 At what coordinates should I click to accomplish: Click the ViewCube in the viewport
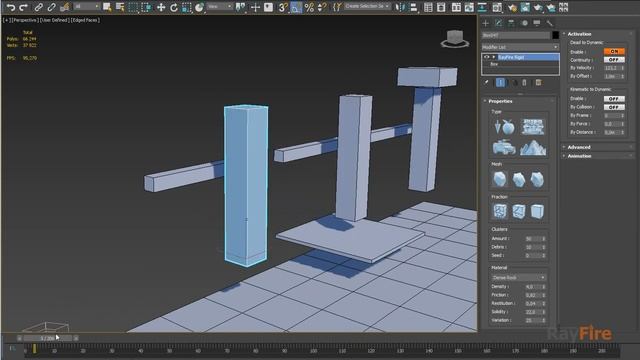(455, 39)
